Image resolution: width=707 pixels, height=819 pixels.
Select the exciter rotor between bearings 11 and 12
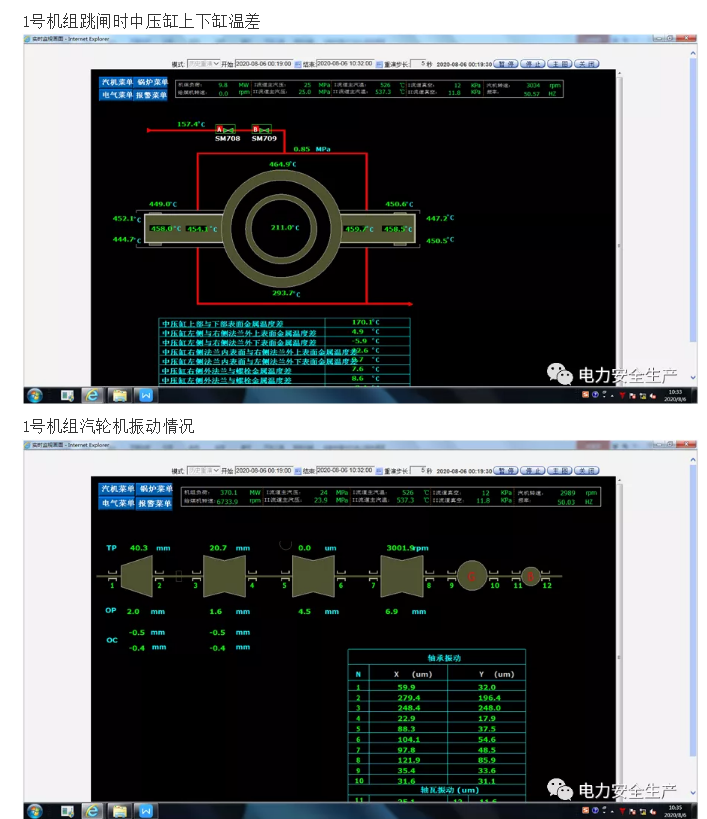click(x=531, y=575)
